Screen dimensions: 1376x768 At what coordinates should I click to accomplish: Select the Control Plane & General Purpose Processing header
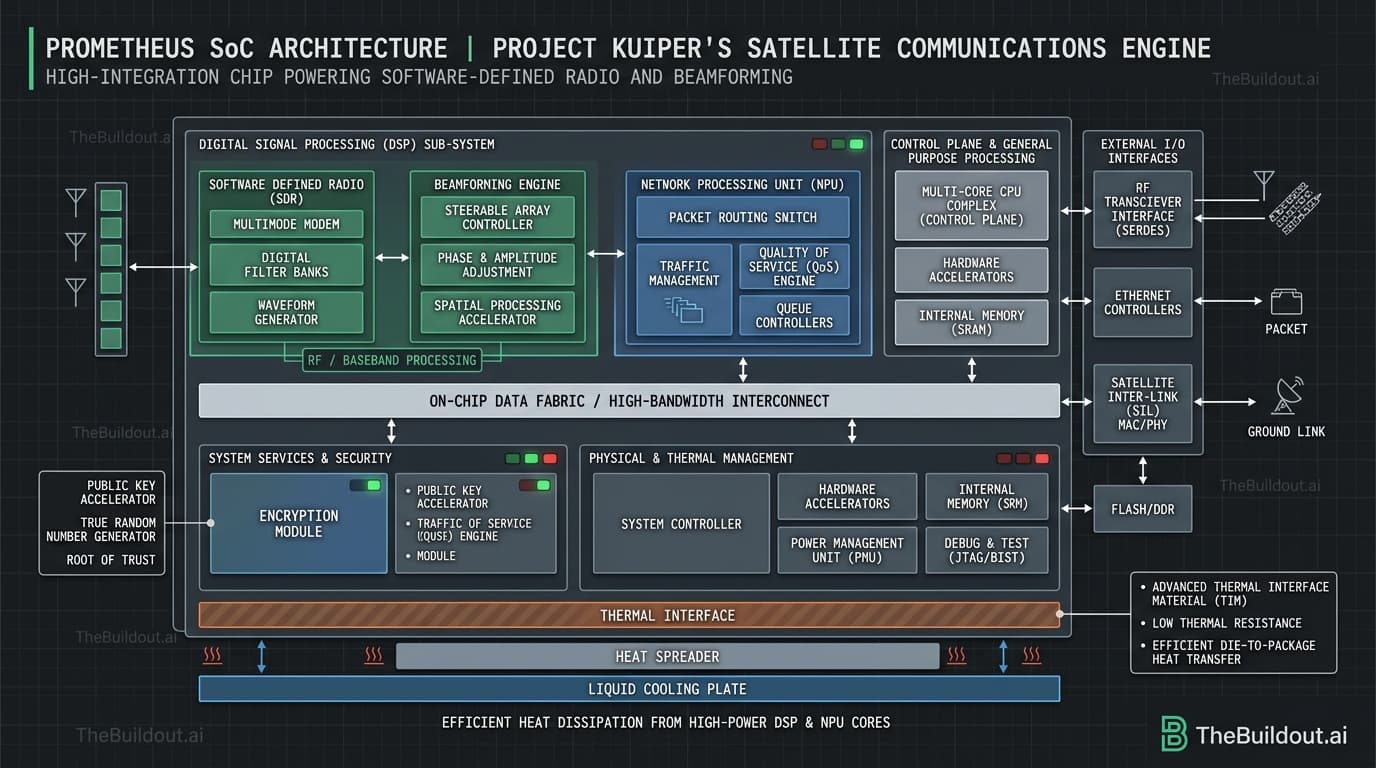(971, 151)
